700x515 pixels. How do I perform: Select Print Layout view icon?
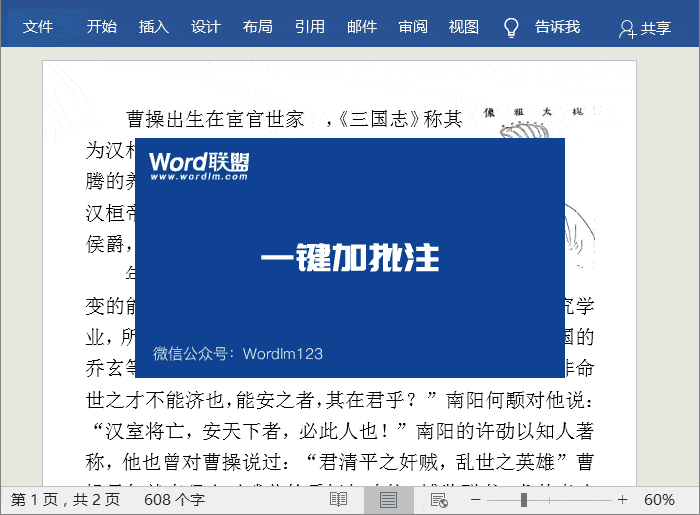click(x=388, y=500)
